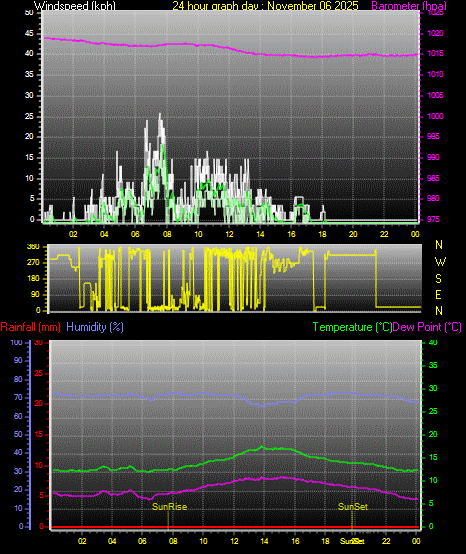466x554 pixels.
Task: Click the "E" compass direction label
Action: 438,295
